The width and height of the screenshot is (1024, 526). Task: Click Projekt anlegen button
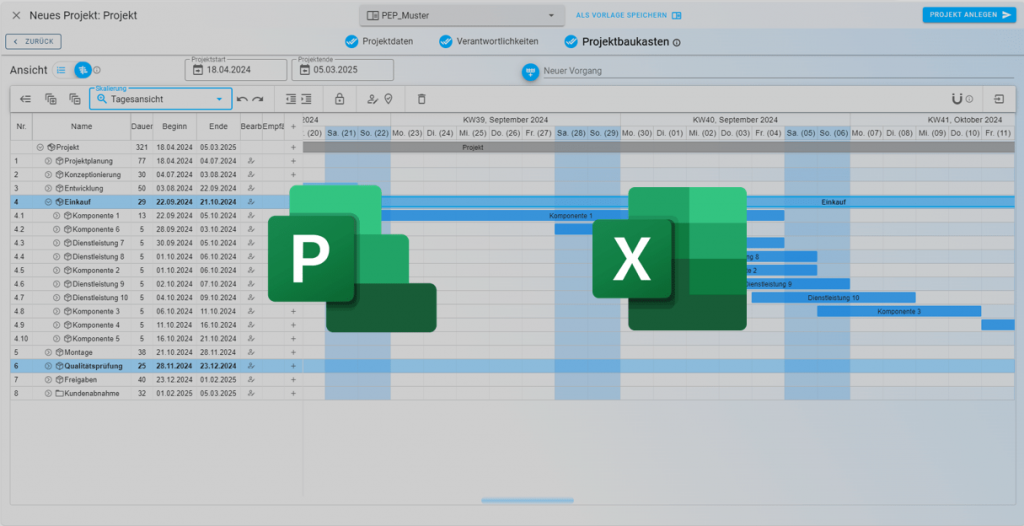[969, 15]
